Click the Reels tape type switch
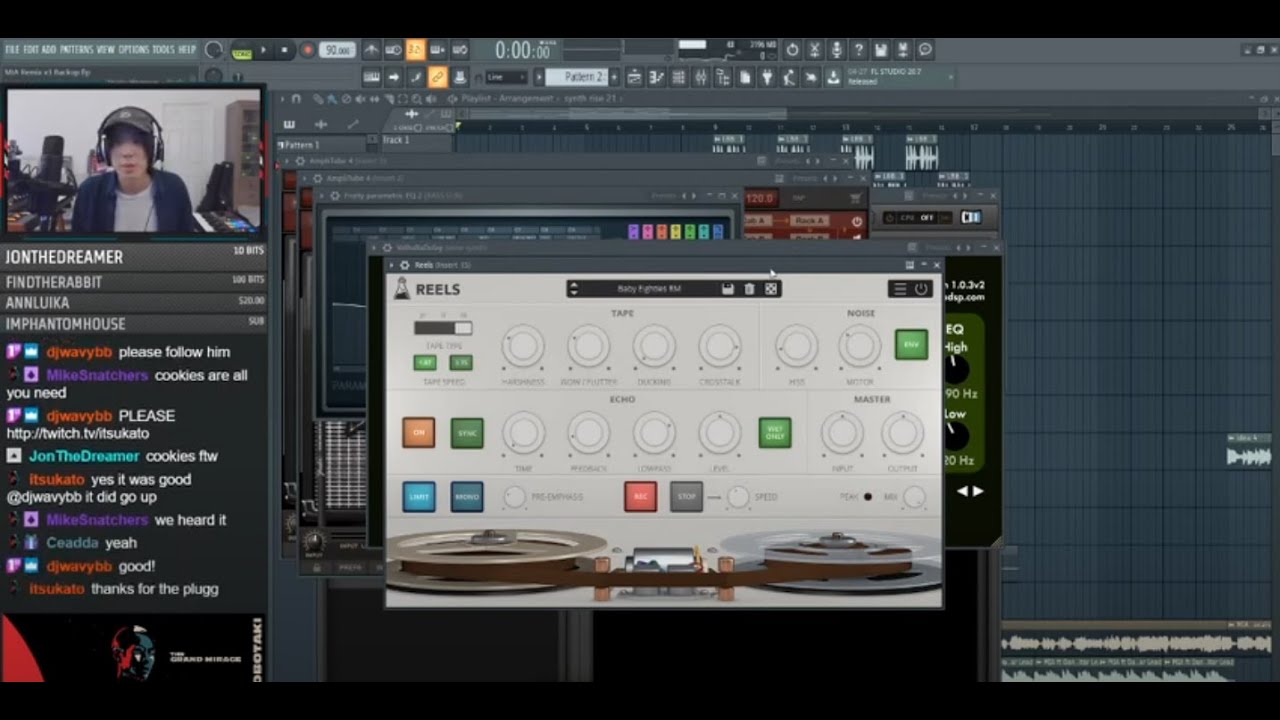 (443, 328)
